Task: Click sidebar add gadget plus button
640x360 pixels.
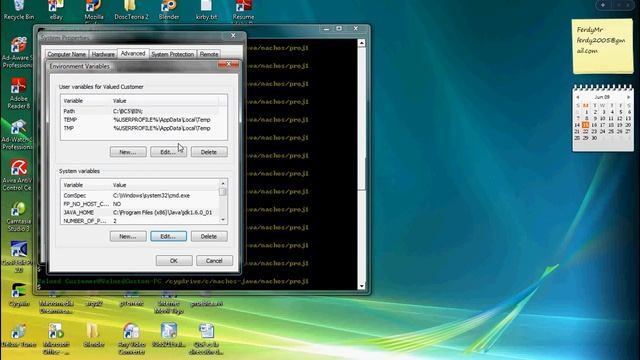Action: click(603, 5)
